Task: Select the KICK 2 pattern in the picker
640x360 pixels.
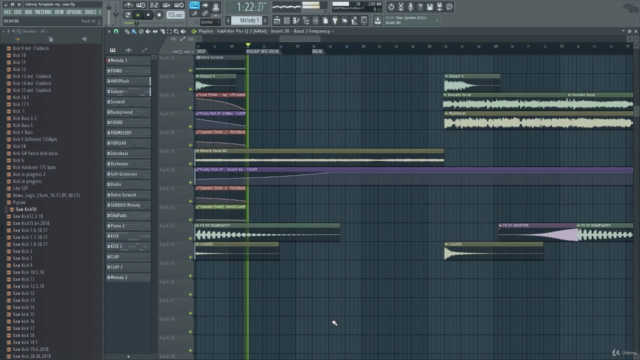Action: [128, 247]
